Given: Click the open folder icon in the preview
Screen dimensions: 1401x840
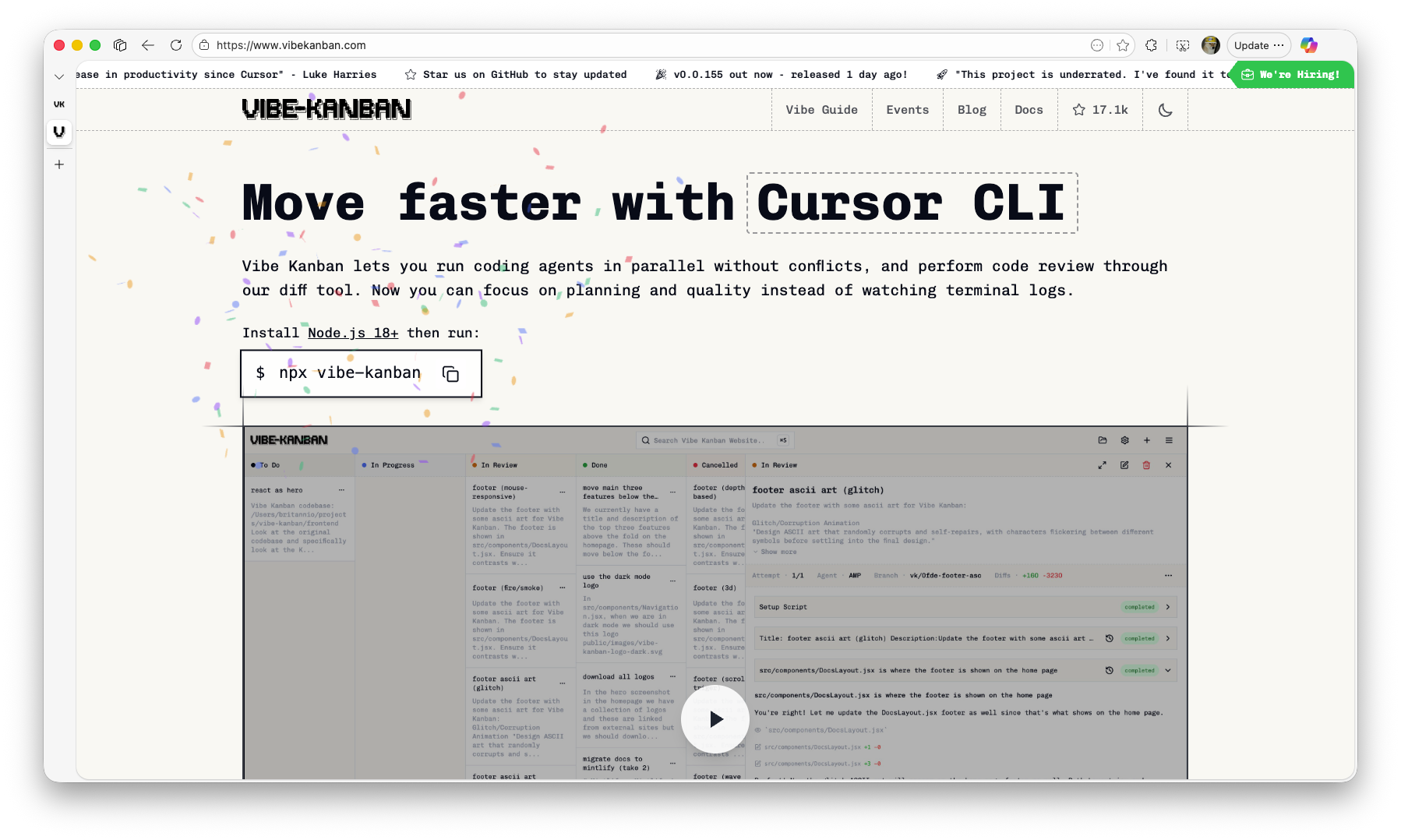Looking at the screenshot, I should click(x=1103, y=440).
